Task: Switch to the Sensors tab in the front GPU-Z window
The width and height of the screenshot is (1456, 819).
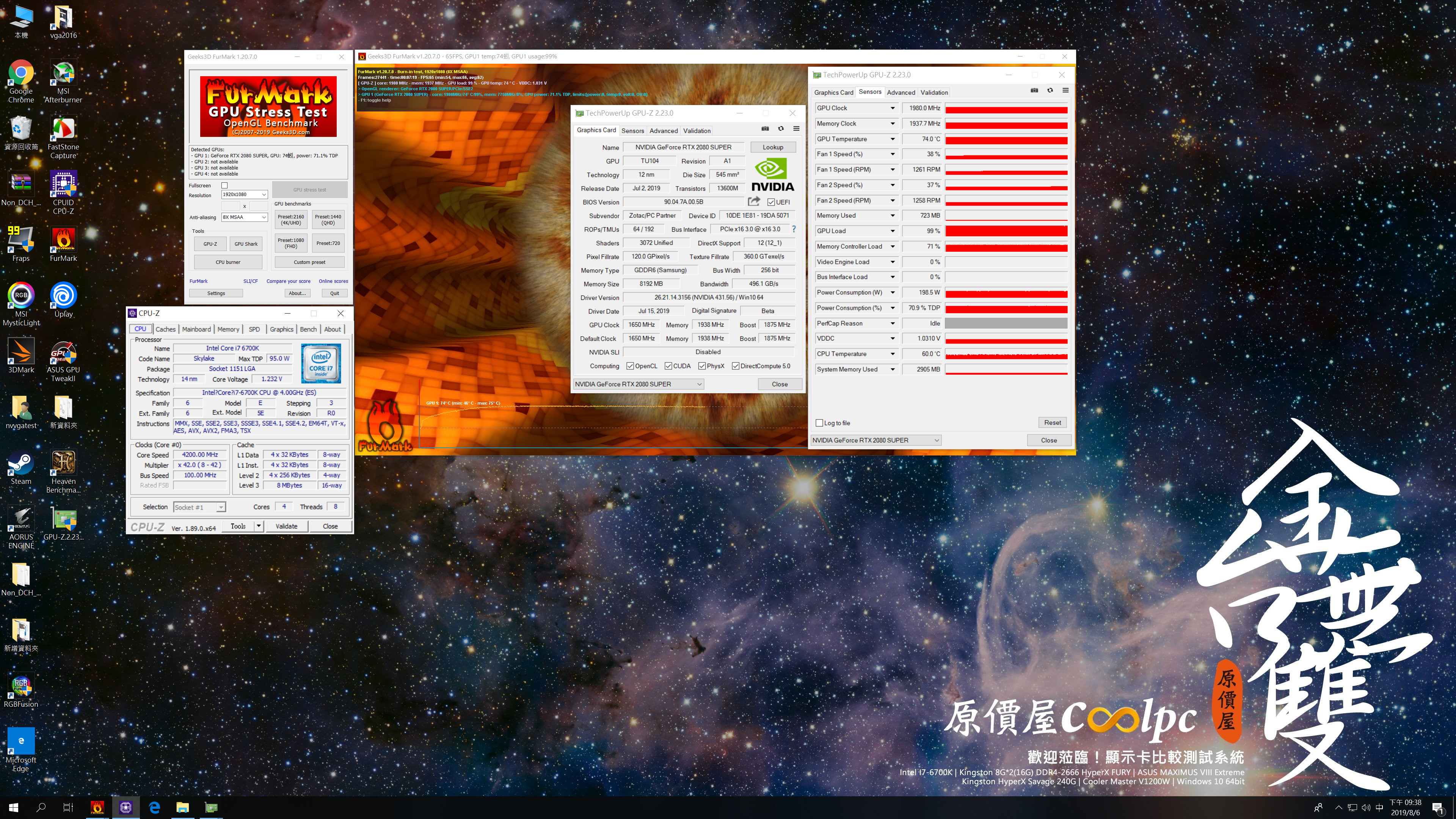Action: click(632, 130)
